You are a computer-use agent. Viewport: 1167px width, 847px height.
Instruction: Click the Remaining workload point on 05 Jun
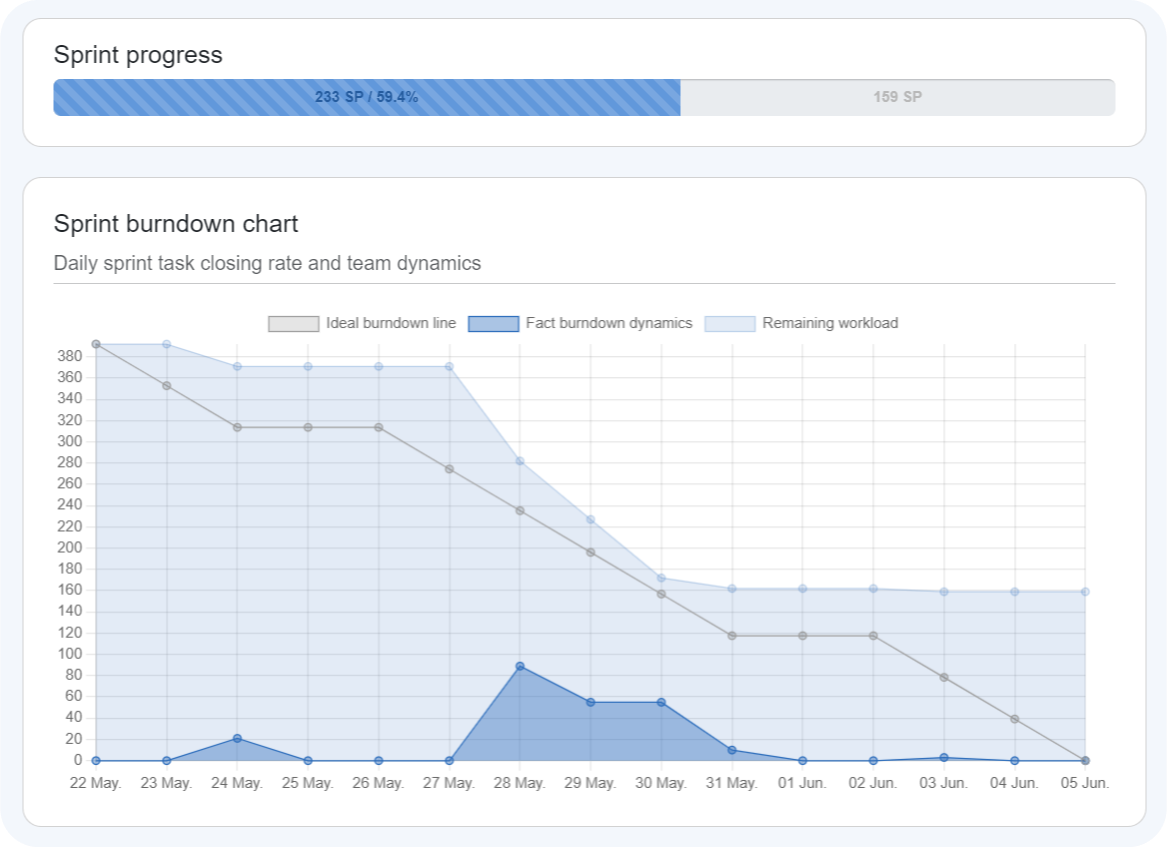pos(1085,592)
